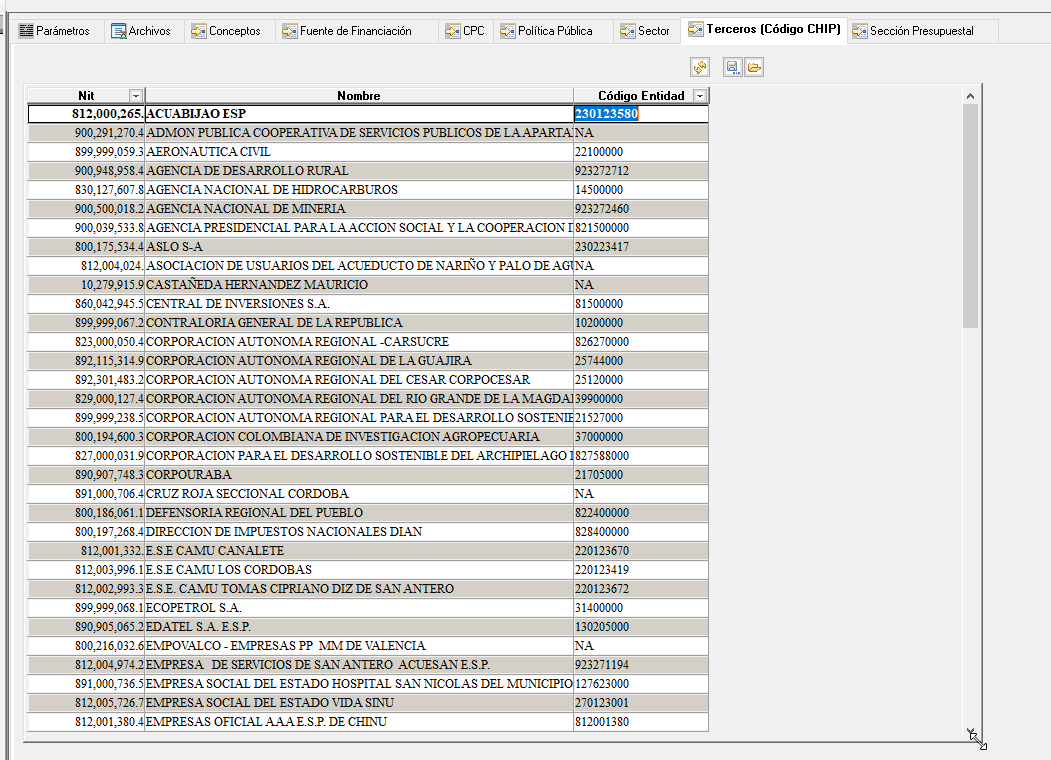This screenshot has width=1051, height=760.
Task: Open the Sección Presupuestal tab
Action: point(912,31)
